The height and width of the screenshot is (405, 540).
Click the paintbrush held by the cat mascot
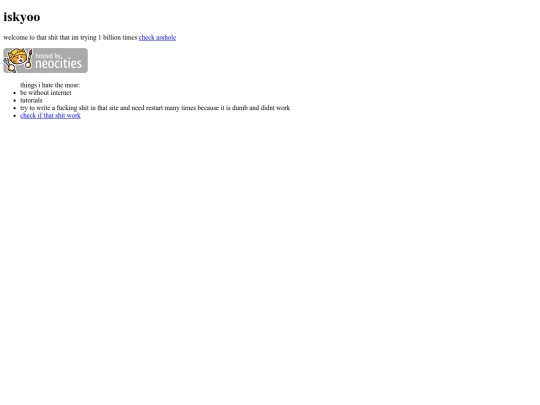point(29,59)
